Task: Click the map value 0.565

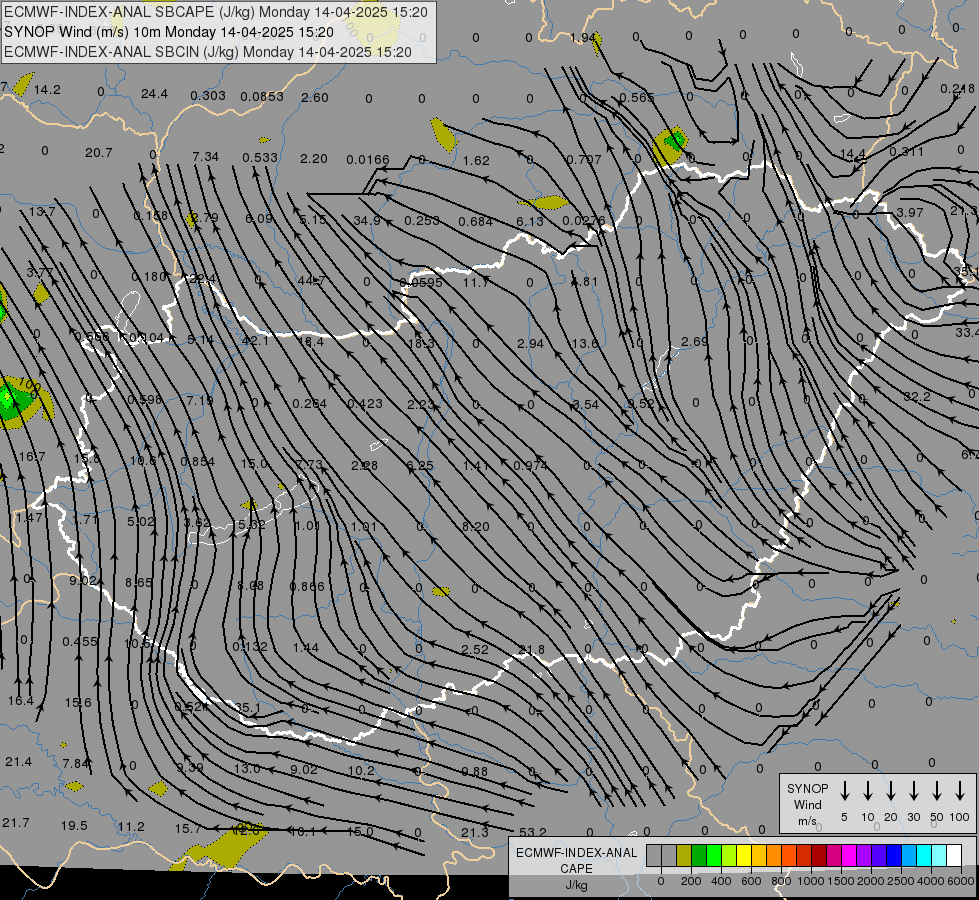Action: click(637, 97)
